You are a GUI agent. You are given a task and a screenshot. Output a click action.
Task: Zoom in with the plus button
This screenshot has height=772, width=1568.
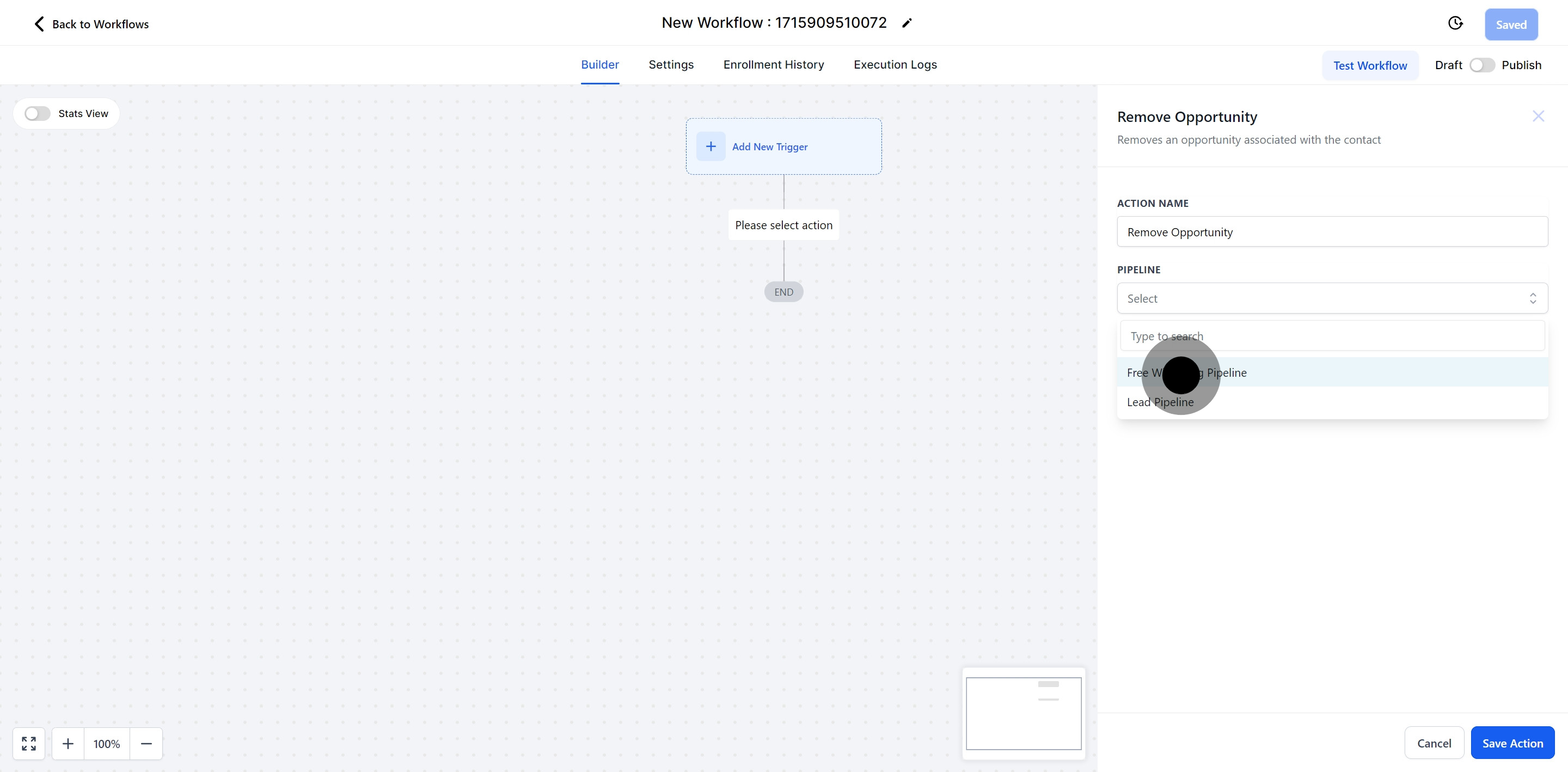point(68,743)
